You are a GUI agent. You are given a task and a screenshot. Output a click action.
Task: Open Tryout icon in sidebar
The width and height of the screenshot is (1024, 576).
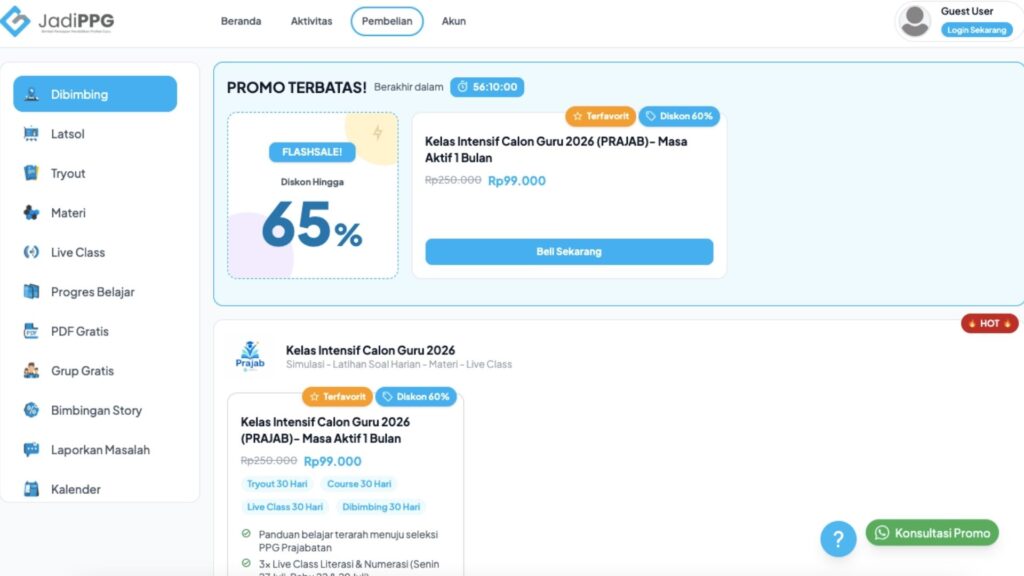click(x=31, y=173)
